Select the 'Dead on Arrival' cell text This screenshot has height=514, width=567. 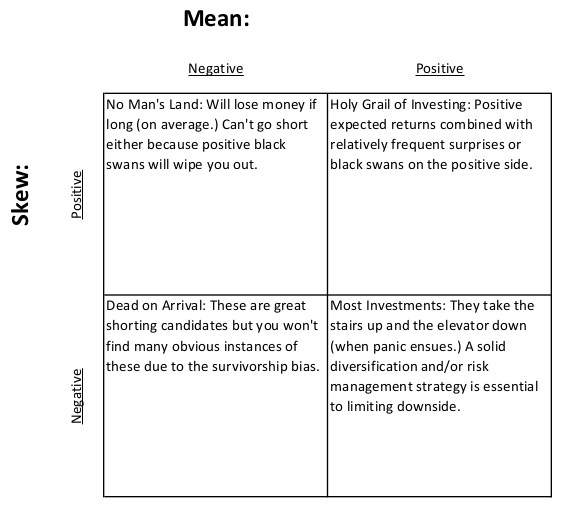click(213, 336)
